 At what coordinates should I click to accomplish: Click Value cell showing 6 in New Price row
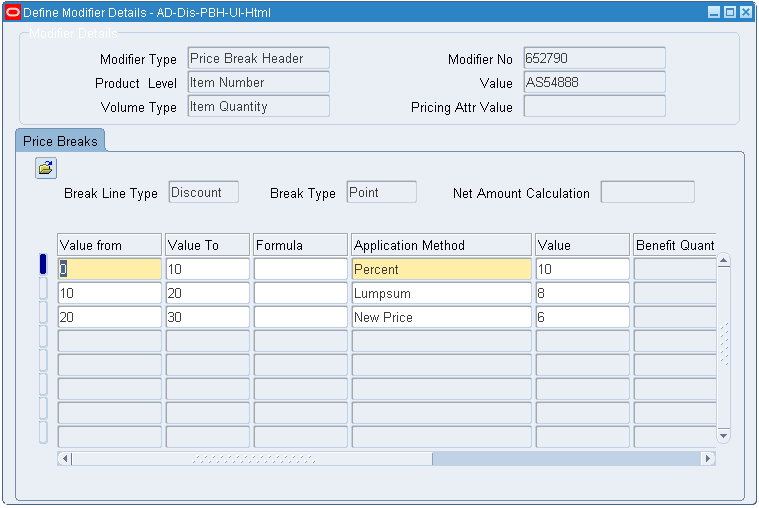(x=583, y=317)
